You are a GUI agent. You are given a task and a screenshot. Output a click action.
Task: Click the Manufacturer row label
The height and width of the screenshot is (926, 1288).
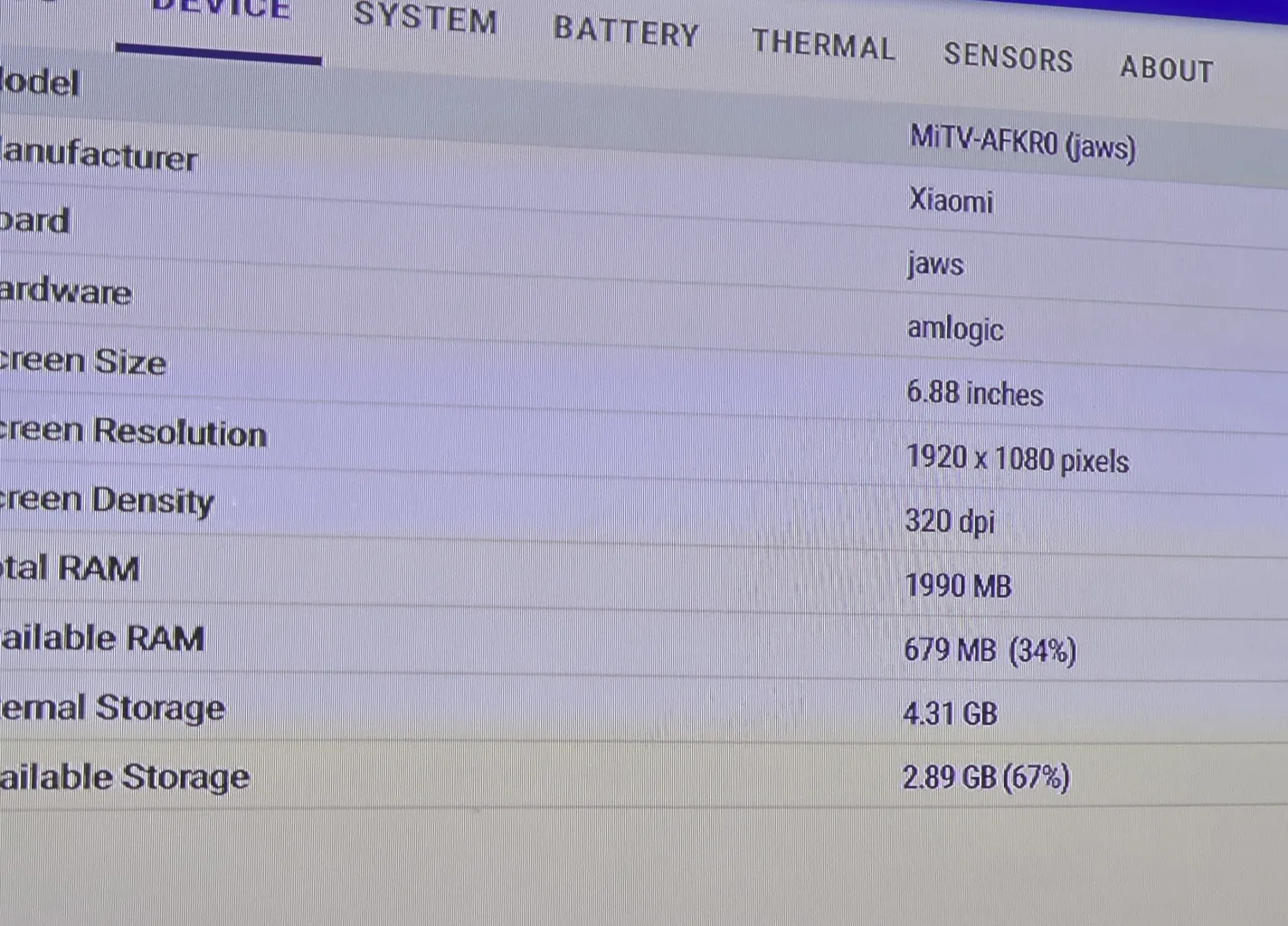pyautogui.click(x=99, y=156)
